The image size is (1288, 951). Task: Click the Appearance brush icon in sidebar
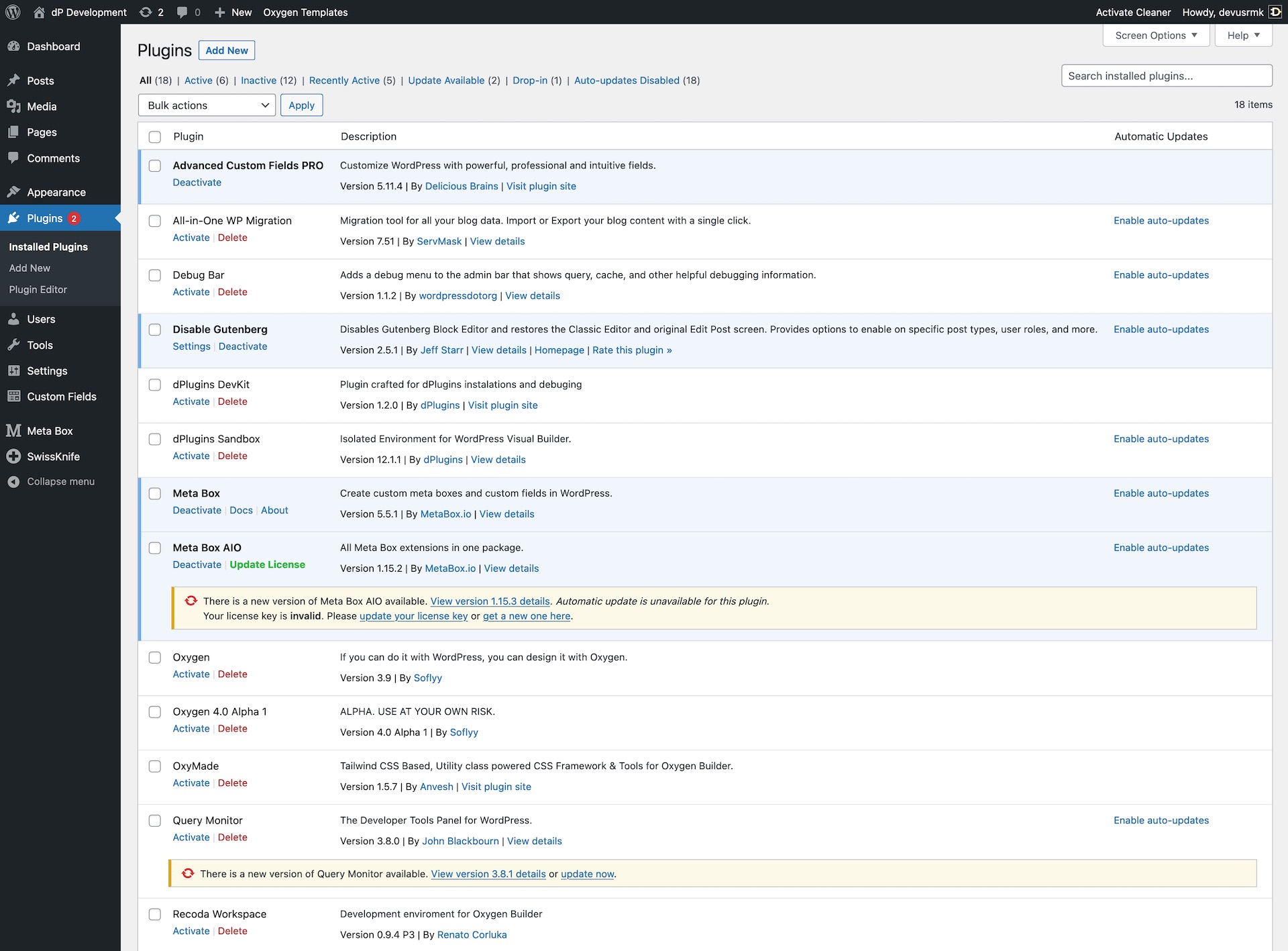(x=13, y=192)
